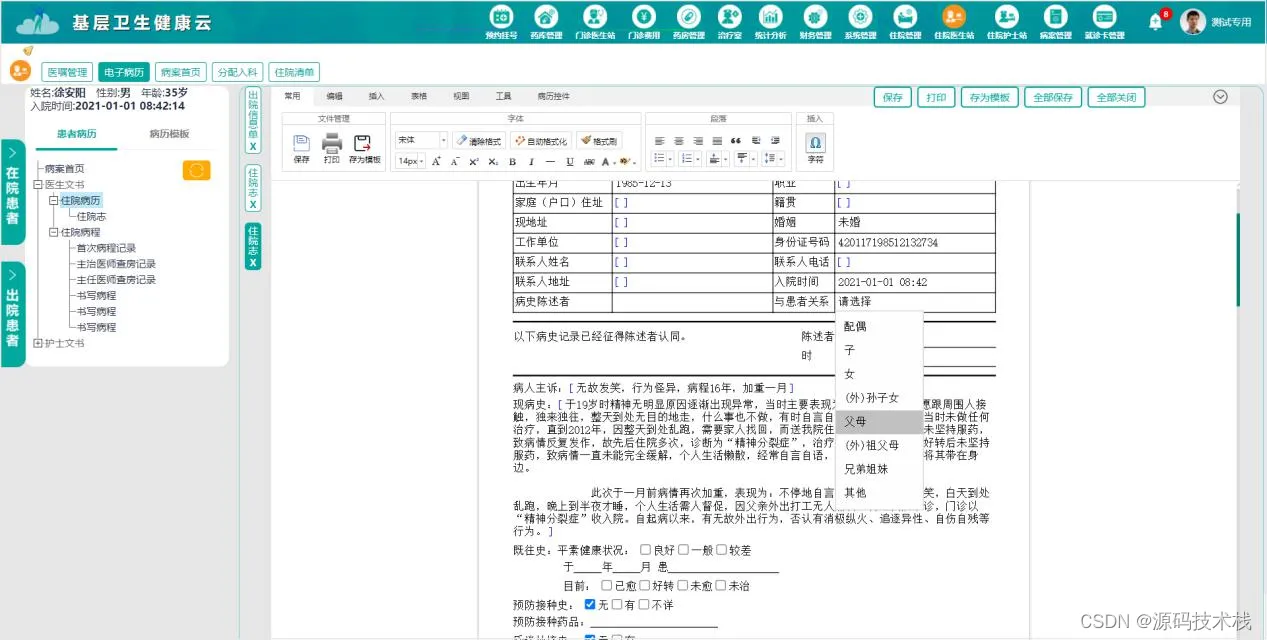Open the 系统管理 module icon
This screenshot has width=1267, height=640.
tap(860, 17)
